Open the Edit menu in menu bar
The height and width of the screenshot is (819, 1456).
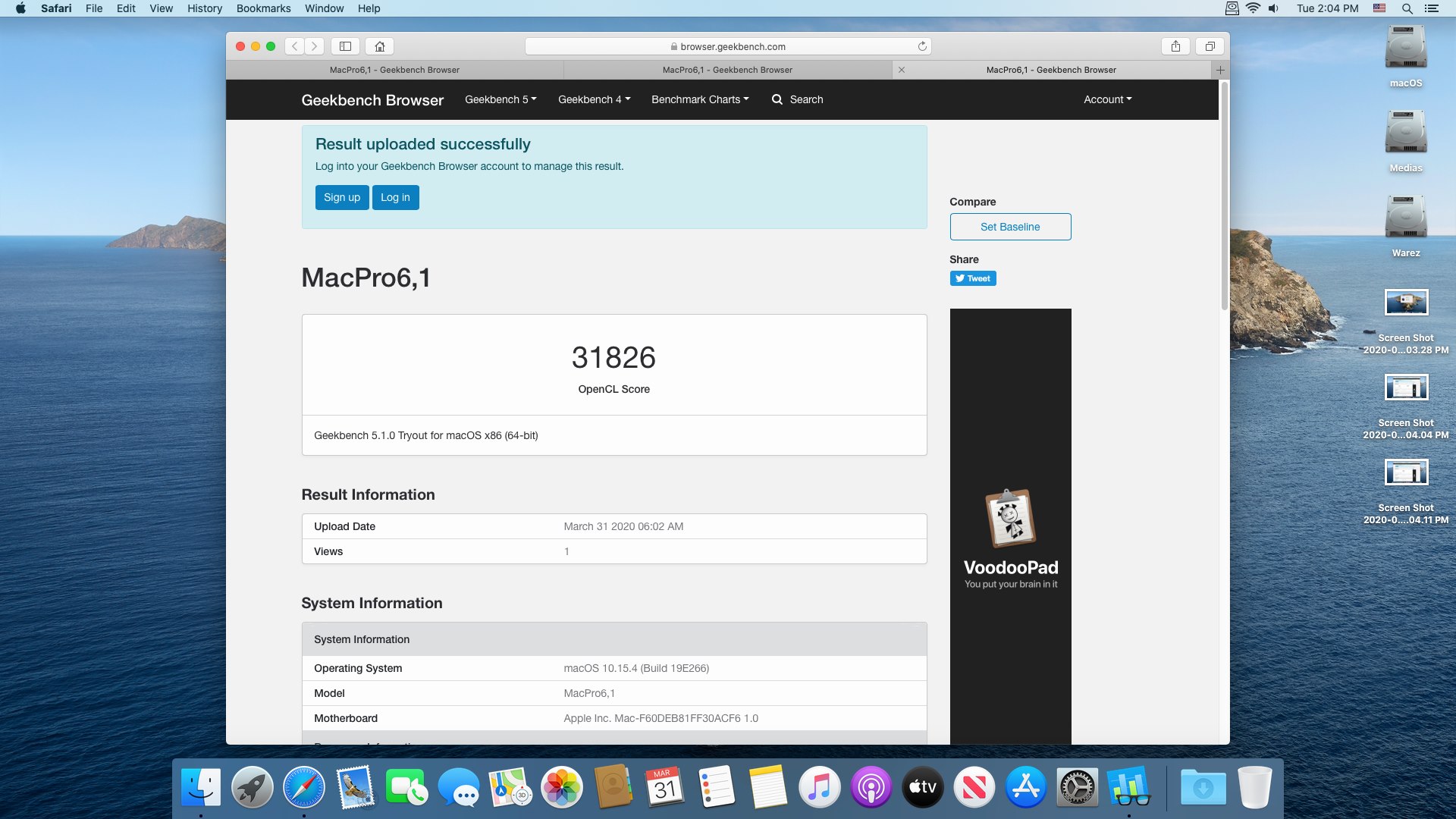point(126,8)
